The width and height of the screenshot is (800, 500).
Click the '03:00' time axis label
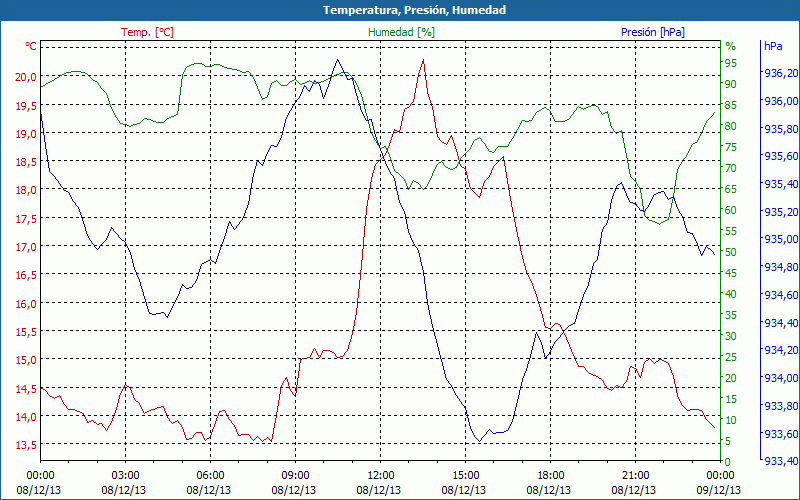click(x=125, y=476)
